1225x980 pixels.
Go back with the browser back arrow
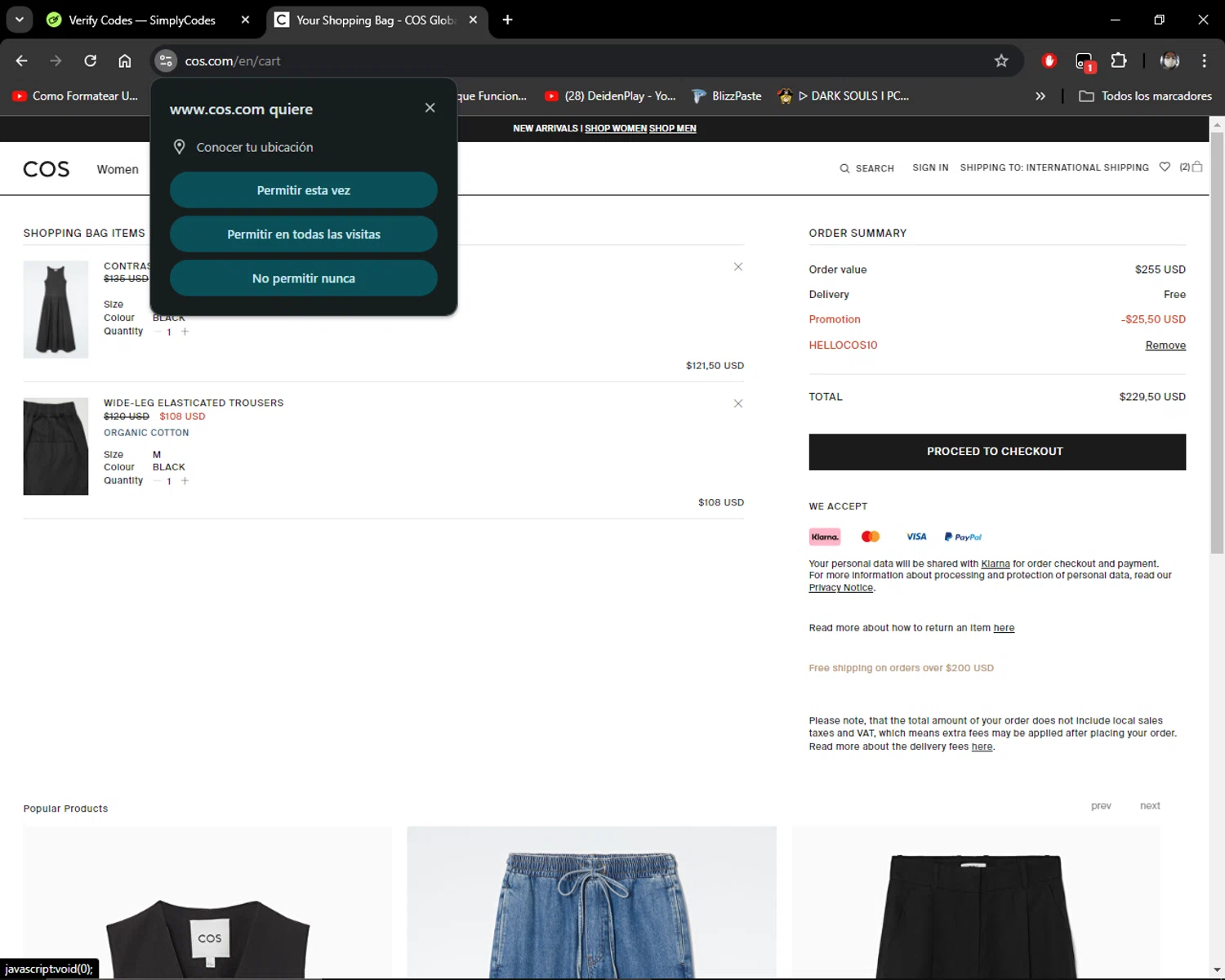pyautogui.click(x=22, y=60)
